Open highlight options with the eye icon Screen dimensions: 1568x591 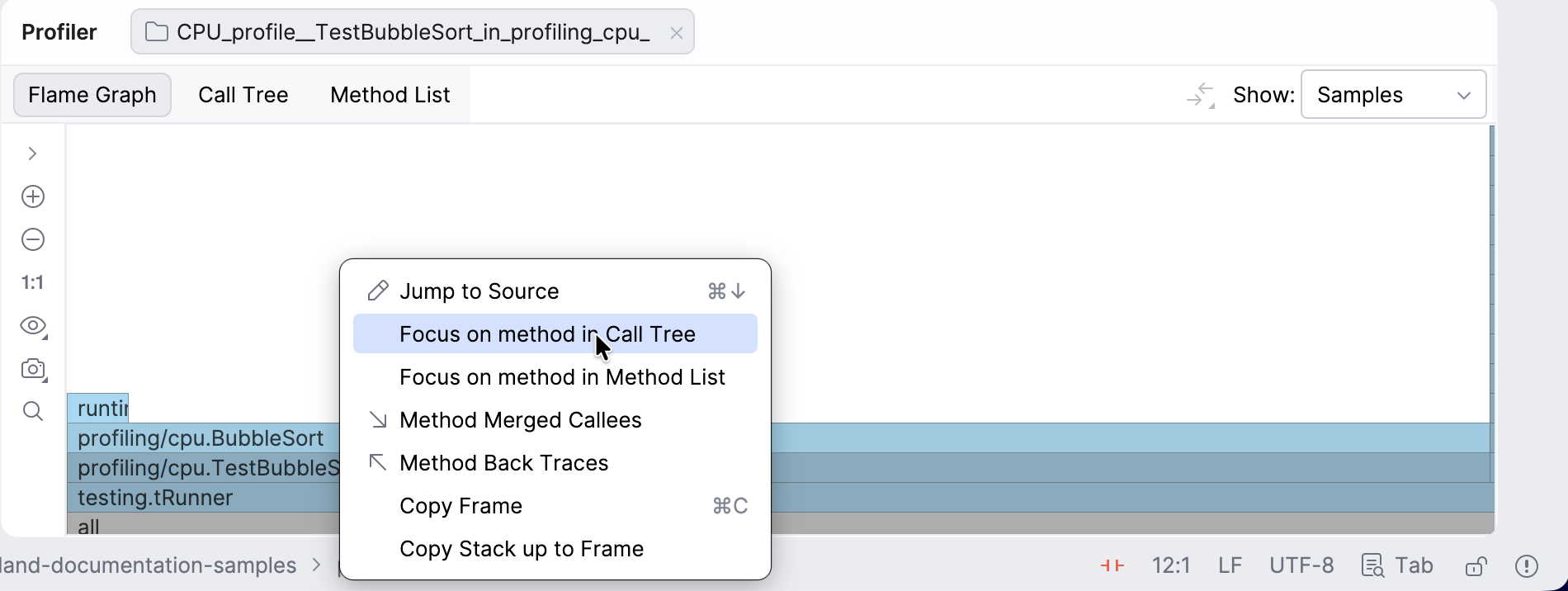[x=31, y=325]
